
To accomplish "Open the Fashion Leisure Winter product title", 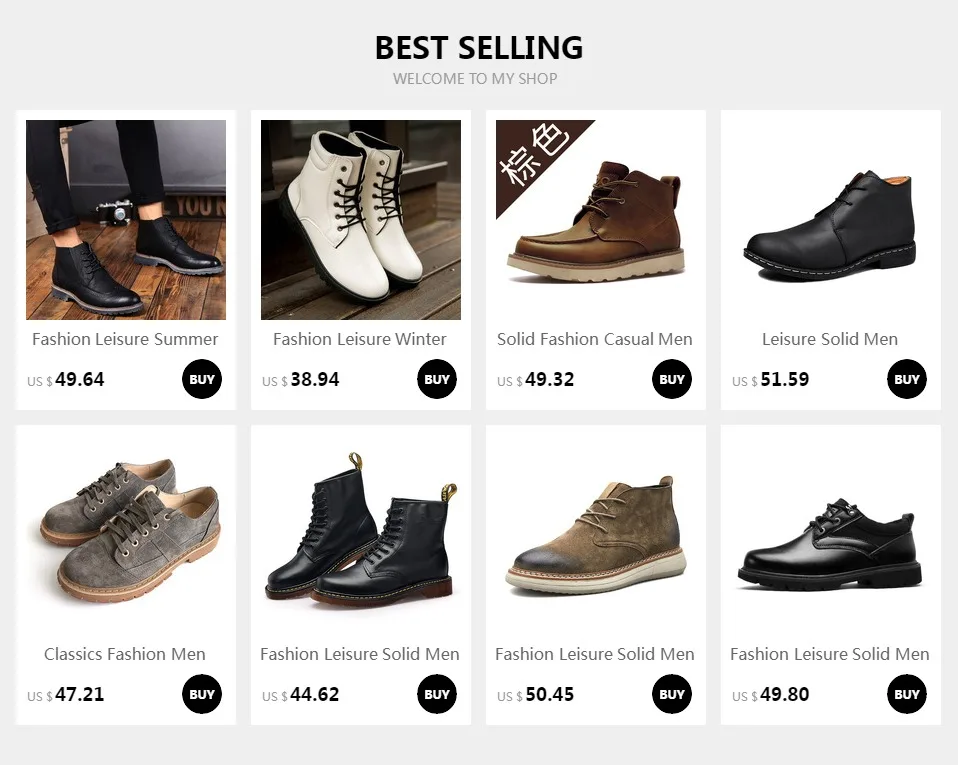I will [x=360, y=339].
